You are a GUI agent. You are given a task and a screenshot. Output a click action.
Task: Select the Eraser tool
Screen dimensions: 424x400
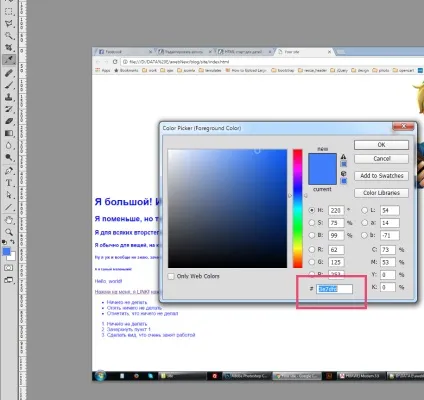[x=9, y=121]
